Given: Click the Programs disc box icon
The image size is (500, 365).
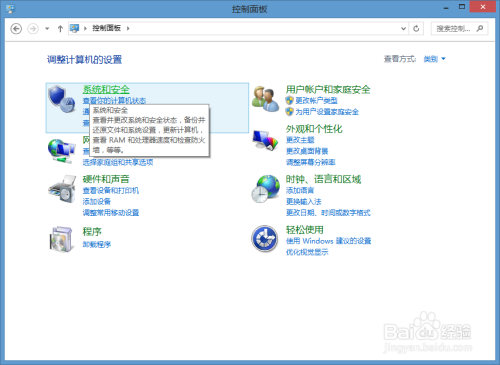Looking at the screenshot, I should [61, 239].
